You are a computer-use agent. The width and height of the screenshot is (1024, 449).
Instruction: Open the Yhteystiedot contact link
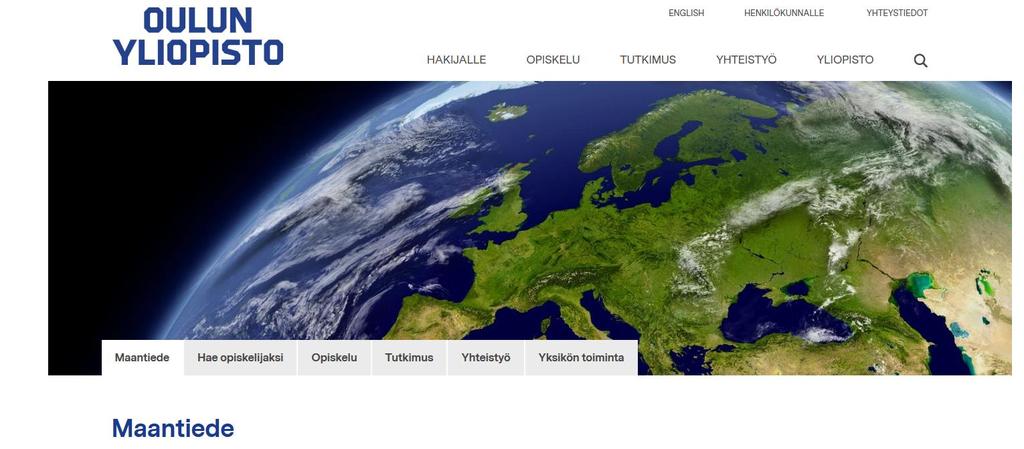point(897,13)
